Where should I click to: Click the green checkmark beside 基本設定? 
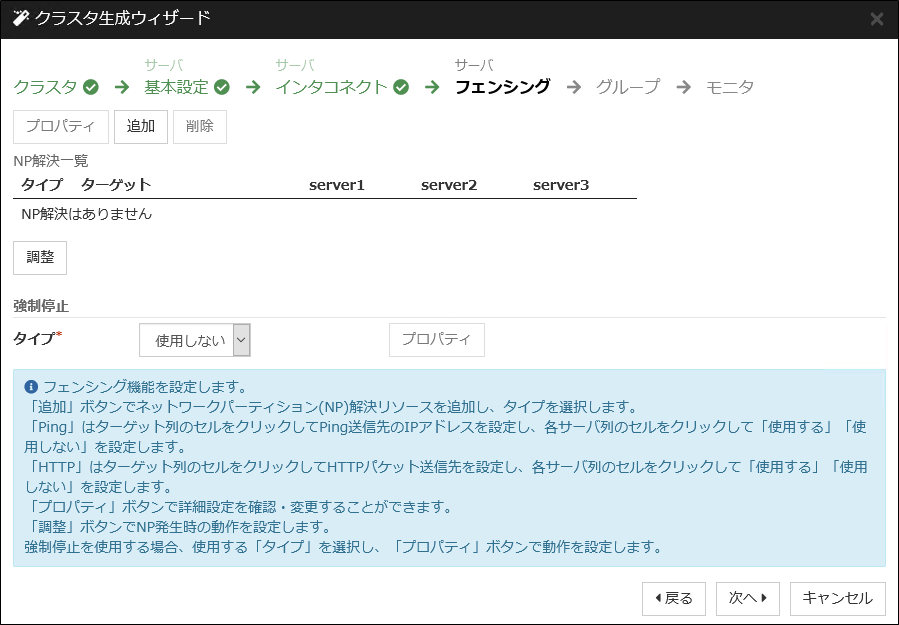coord(220,87)
